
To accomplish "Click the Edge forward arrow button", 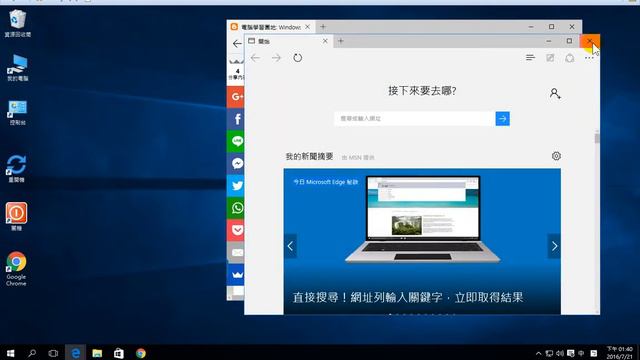I will [x=276, y=58].
